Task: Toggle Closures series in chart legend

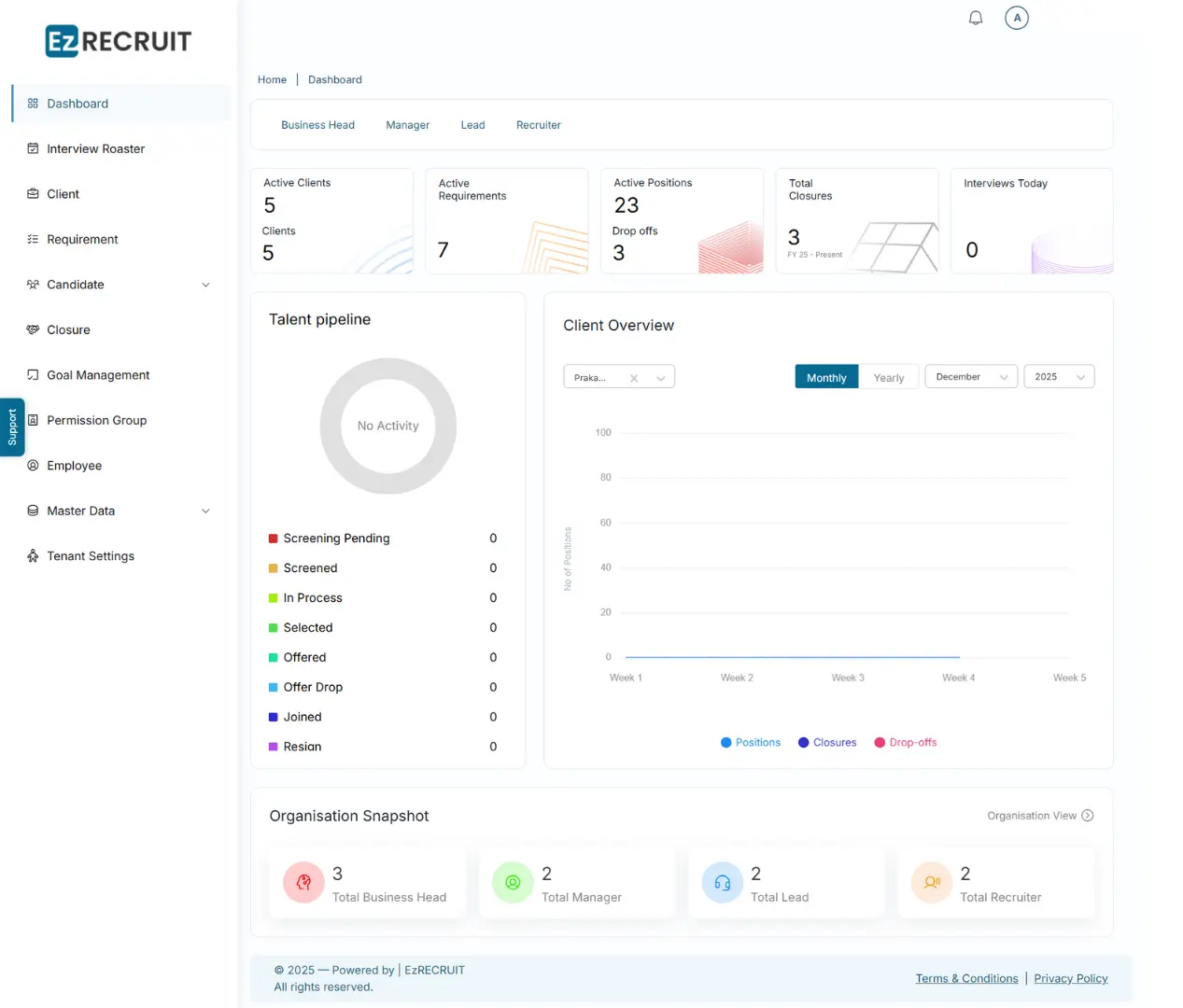Action: click(x=827, y=743)
